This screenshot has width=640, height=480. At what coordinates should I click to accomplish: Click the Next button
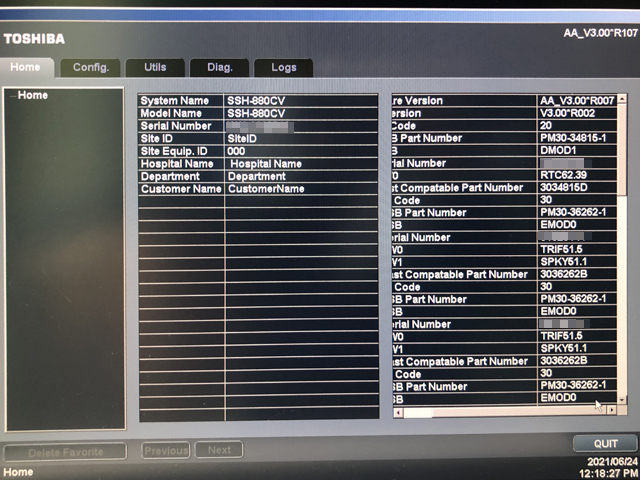pos(219,450)
